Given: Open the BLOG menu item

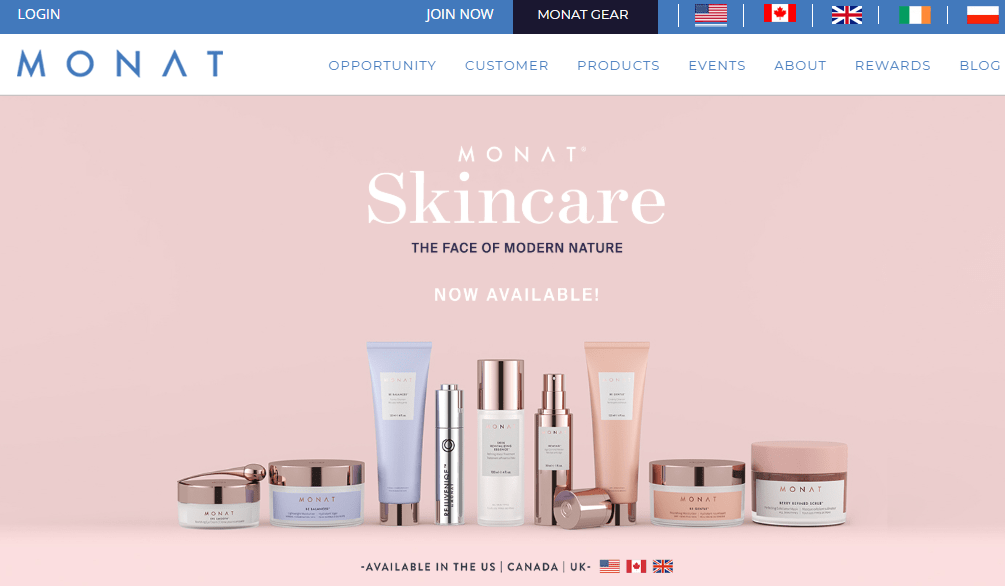Looking at the screenshot, I should pyautogui.click(x=979, y=65).
